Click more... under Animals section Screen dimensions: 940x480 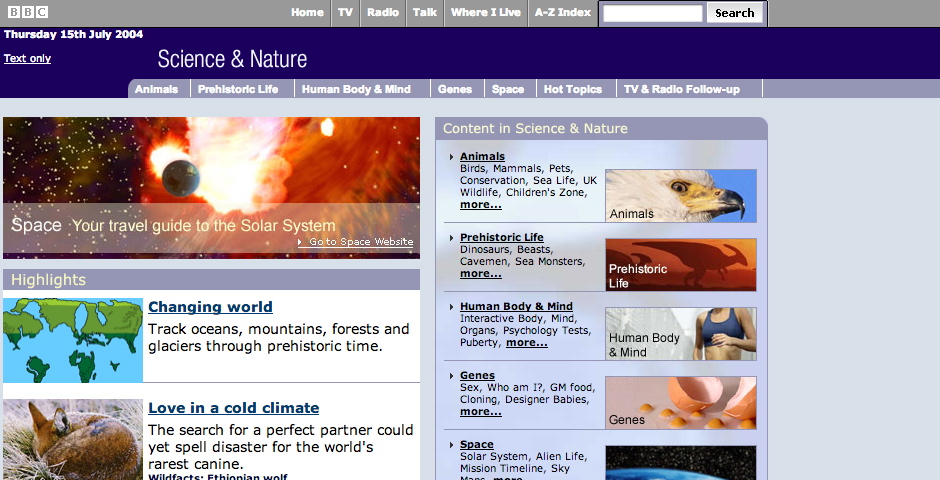coord(481,204)
